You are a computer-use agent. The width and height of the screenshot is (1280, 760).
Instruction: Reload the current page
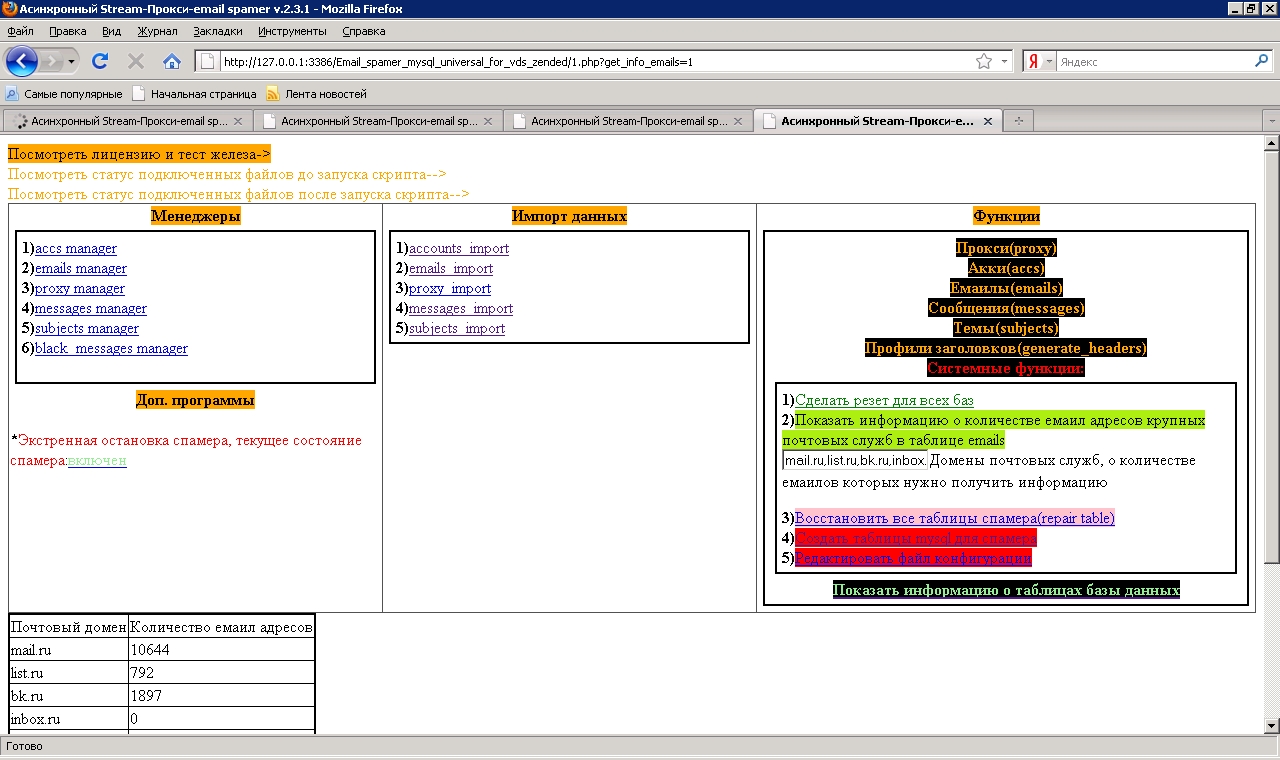point(100,61)
